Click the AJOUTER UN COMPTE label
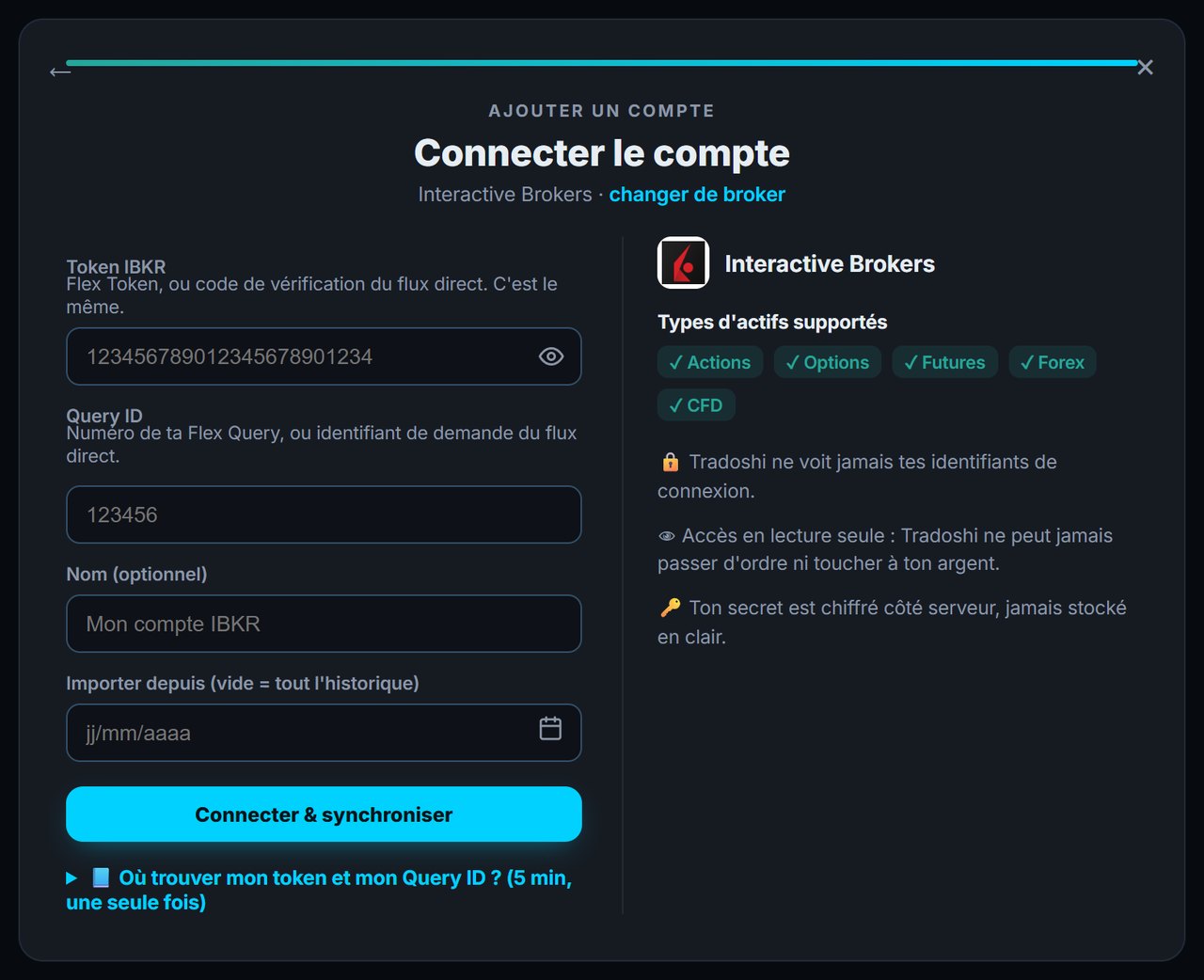 coord(602,111)
